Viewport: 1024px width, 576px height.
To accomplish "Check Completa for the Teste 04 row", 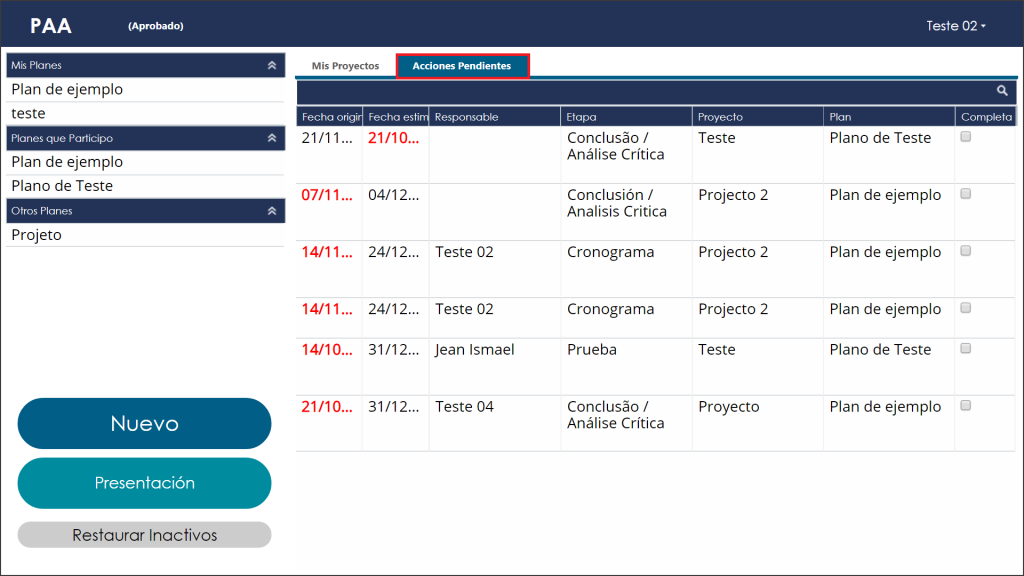I will (x=966, y=406).
